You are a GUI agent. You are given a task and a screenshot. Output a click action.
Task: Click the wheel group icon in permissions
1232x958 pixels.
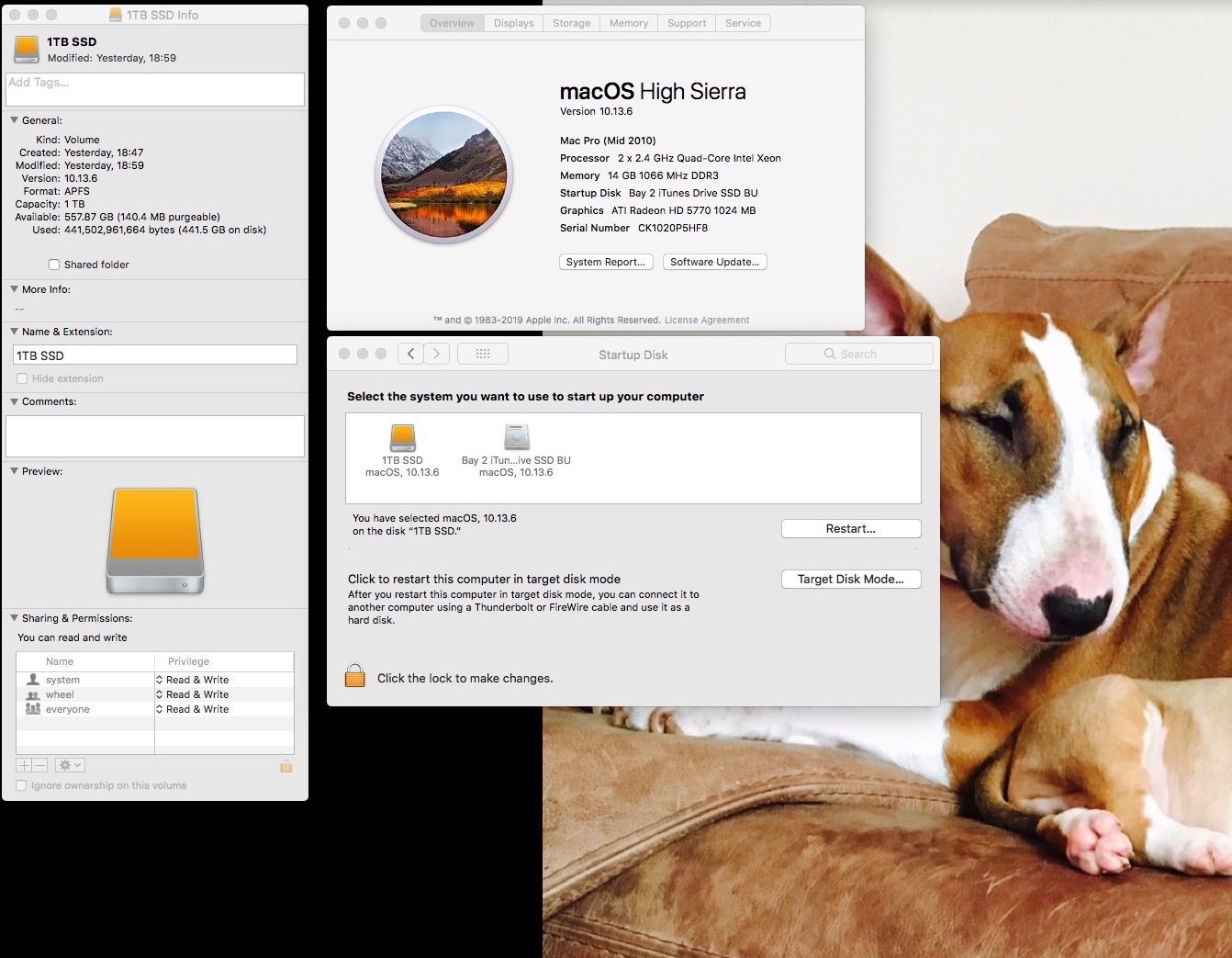pyautogui.click(x=33, y=694)
